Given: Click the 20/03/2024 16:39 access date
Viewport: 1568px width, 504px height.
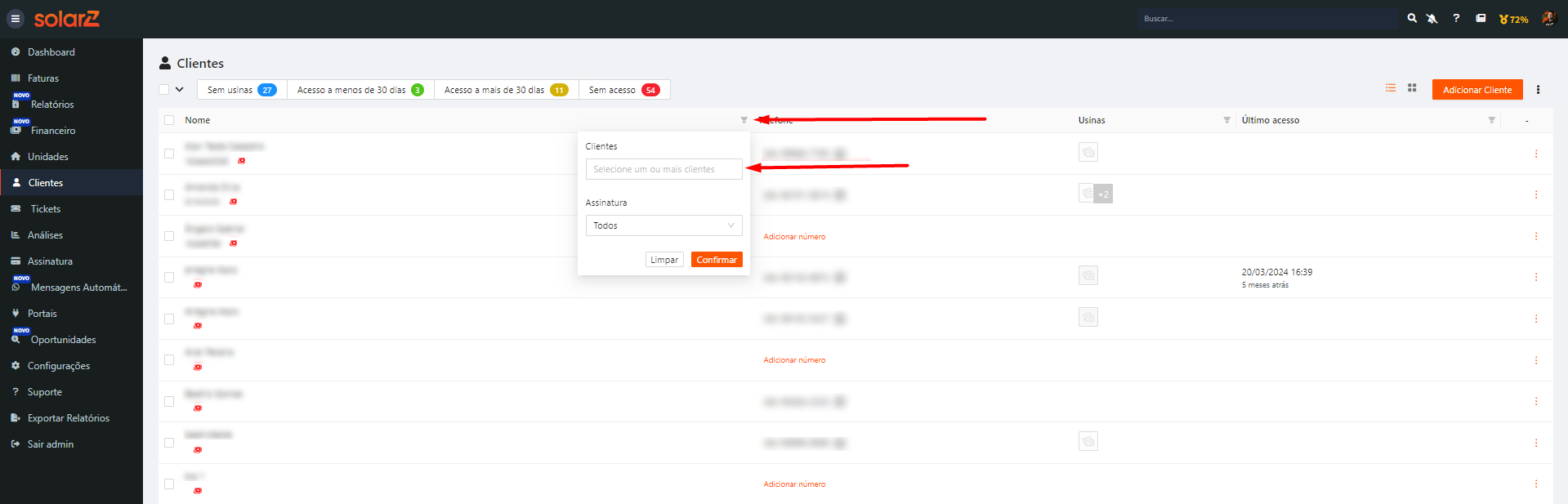Looking at the screenshot, I should 1277,272.
